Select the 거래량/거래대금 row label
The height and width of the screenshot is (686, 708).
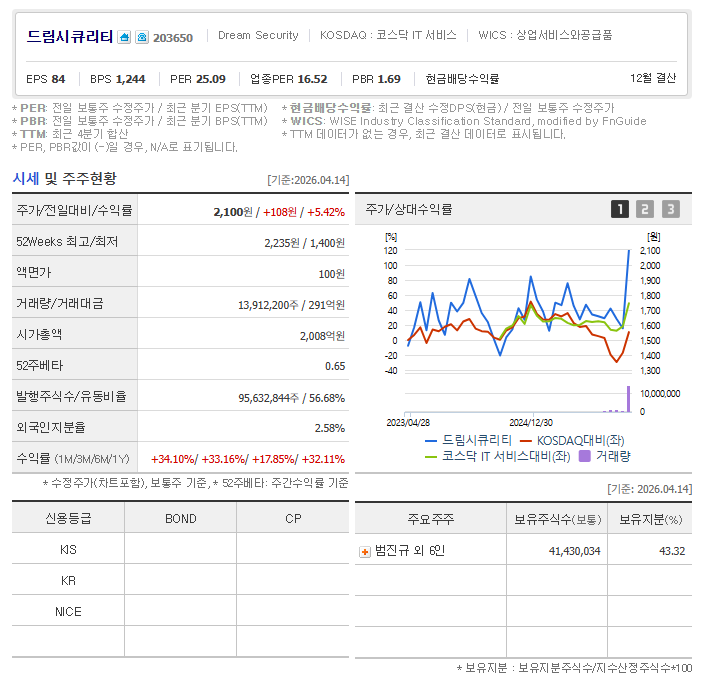(x=60, y=303)
